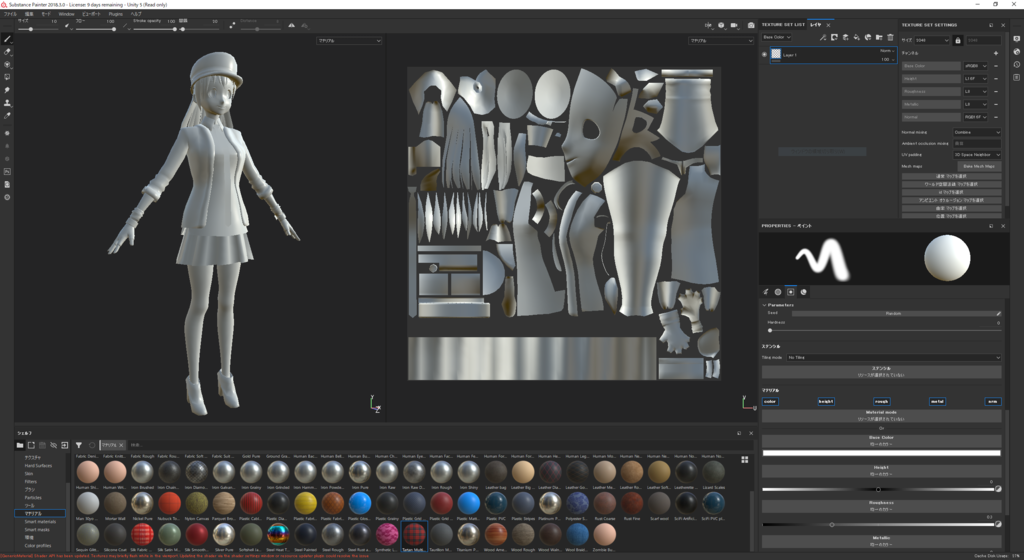The height and width of the screenshot is (560, 1024).
Task: Open the Plugins menu
Action: point(116,15)
